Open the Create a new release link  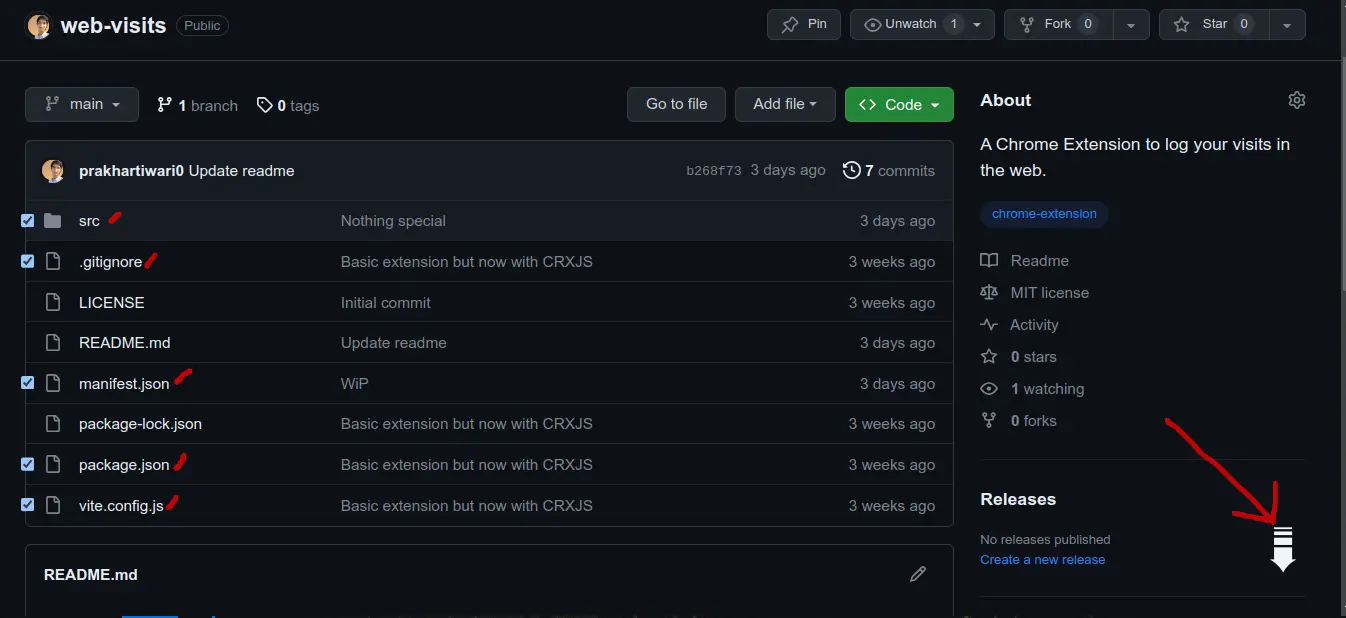(x=1042, y=559)
